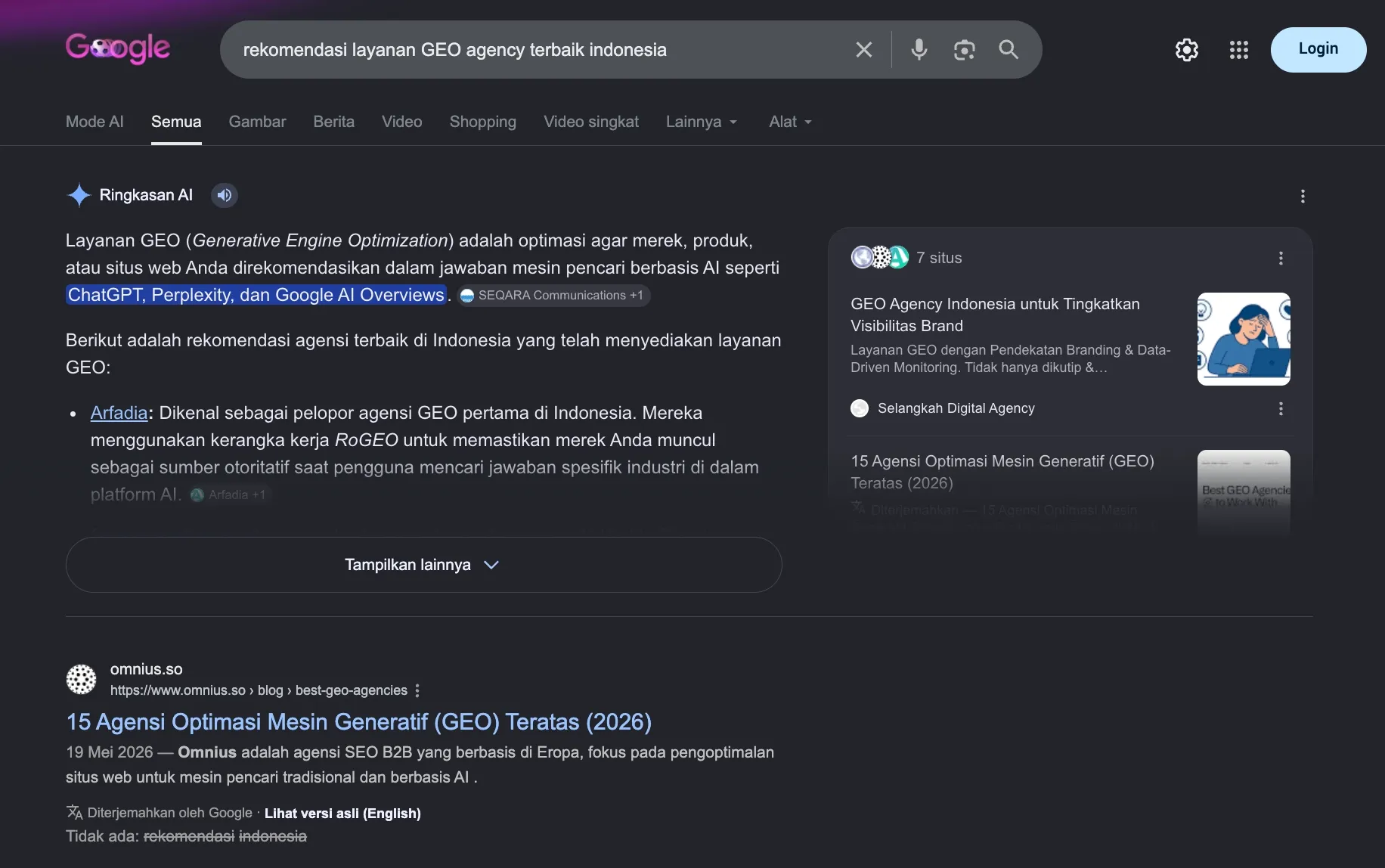Viewport: 1385px width, 868px height.
Task: Switch to Mode AI tab
Action: pyautogui.click(x=95, y=122)
